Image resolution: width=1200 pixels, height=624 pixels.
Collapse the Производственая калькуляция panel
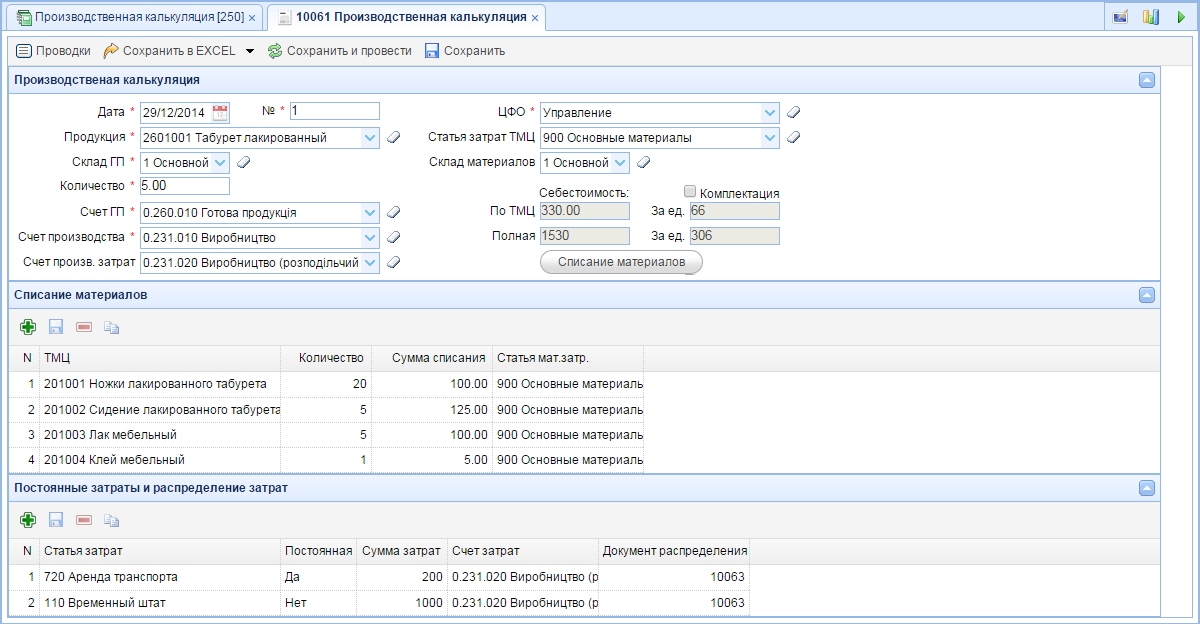[x=1147, y=80]
